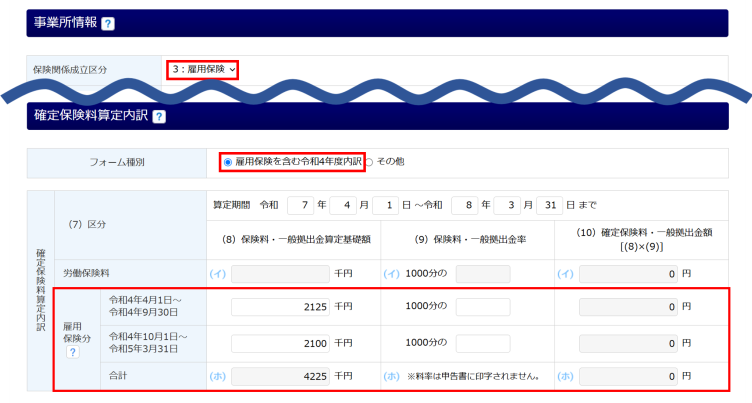Click confirmed amount field in 令和4年10月1日～ row
The image size is (752, 403).
[628, 344]
